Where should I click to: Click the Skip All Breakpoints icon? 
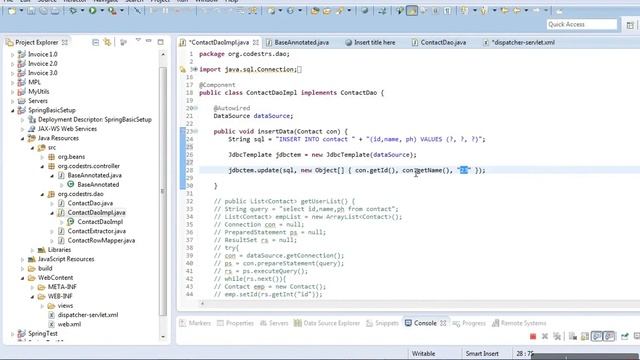[138, 11]
